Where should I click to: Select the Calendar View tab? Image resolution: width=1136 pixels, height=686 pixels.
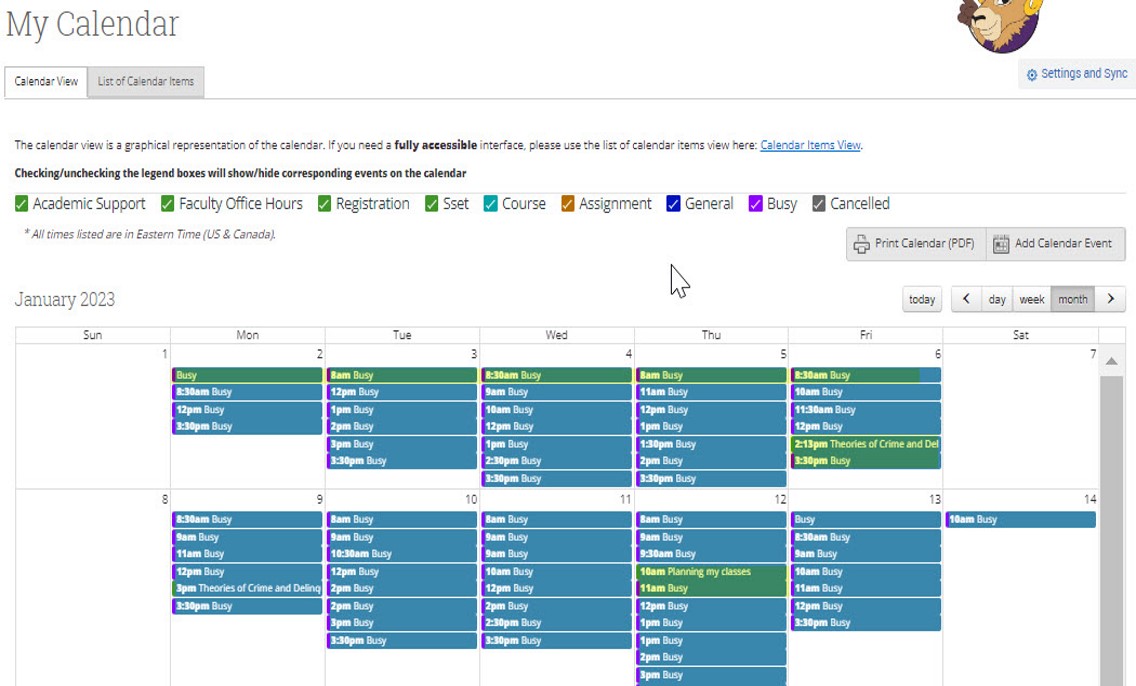(46, 82)
